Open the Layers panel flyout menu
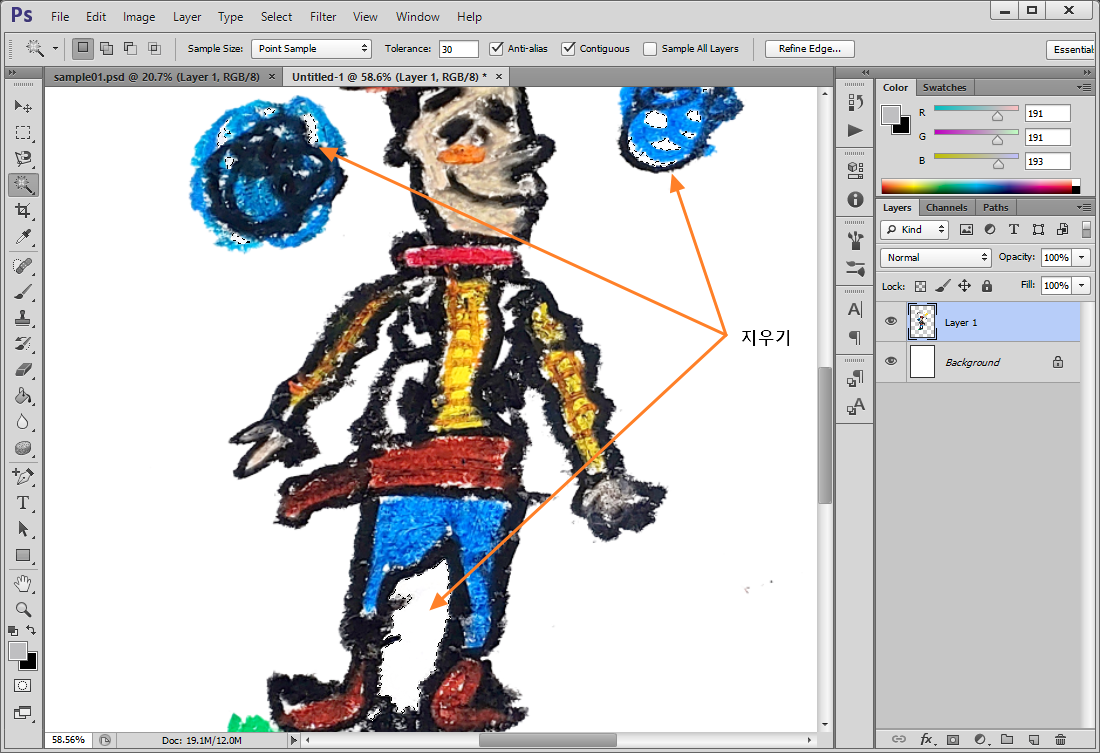 coord(1084,208)
